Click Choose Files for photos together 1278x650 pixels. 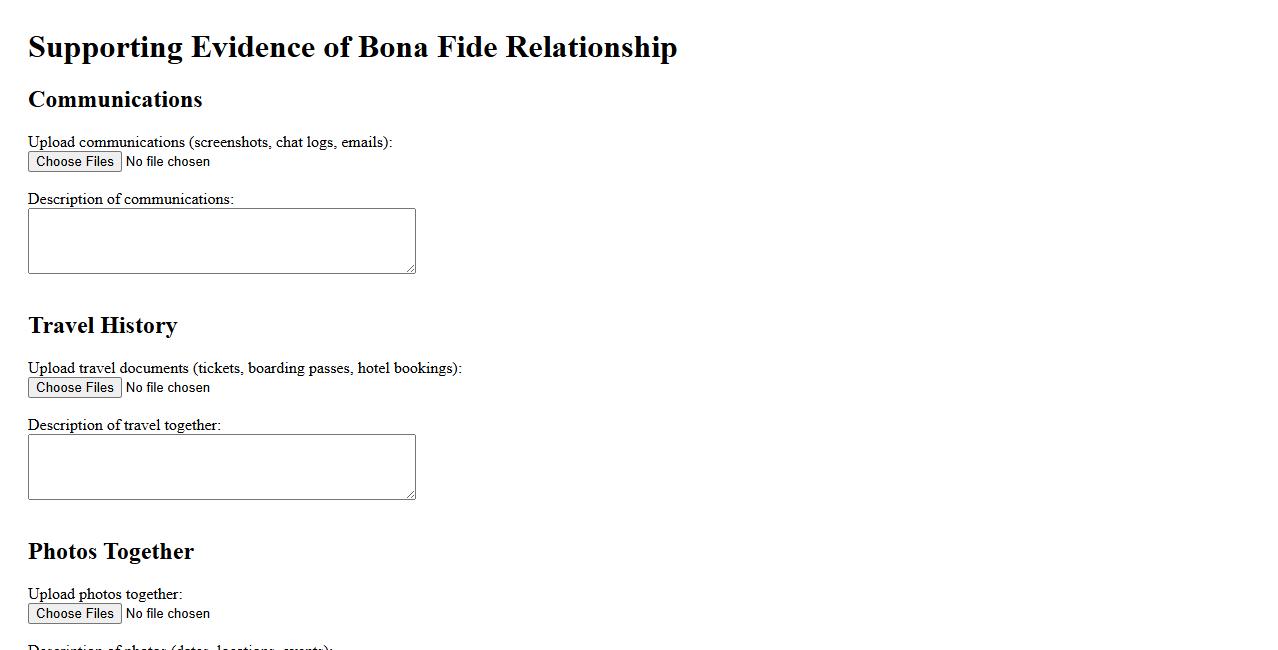(75, 614)
